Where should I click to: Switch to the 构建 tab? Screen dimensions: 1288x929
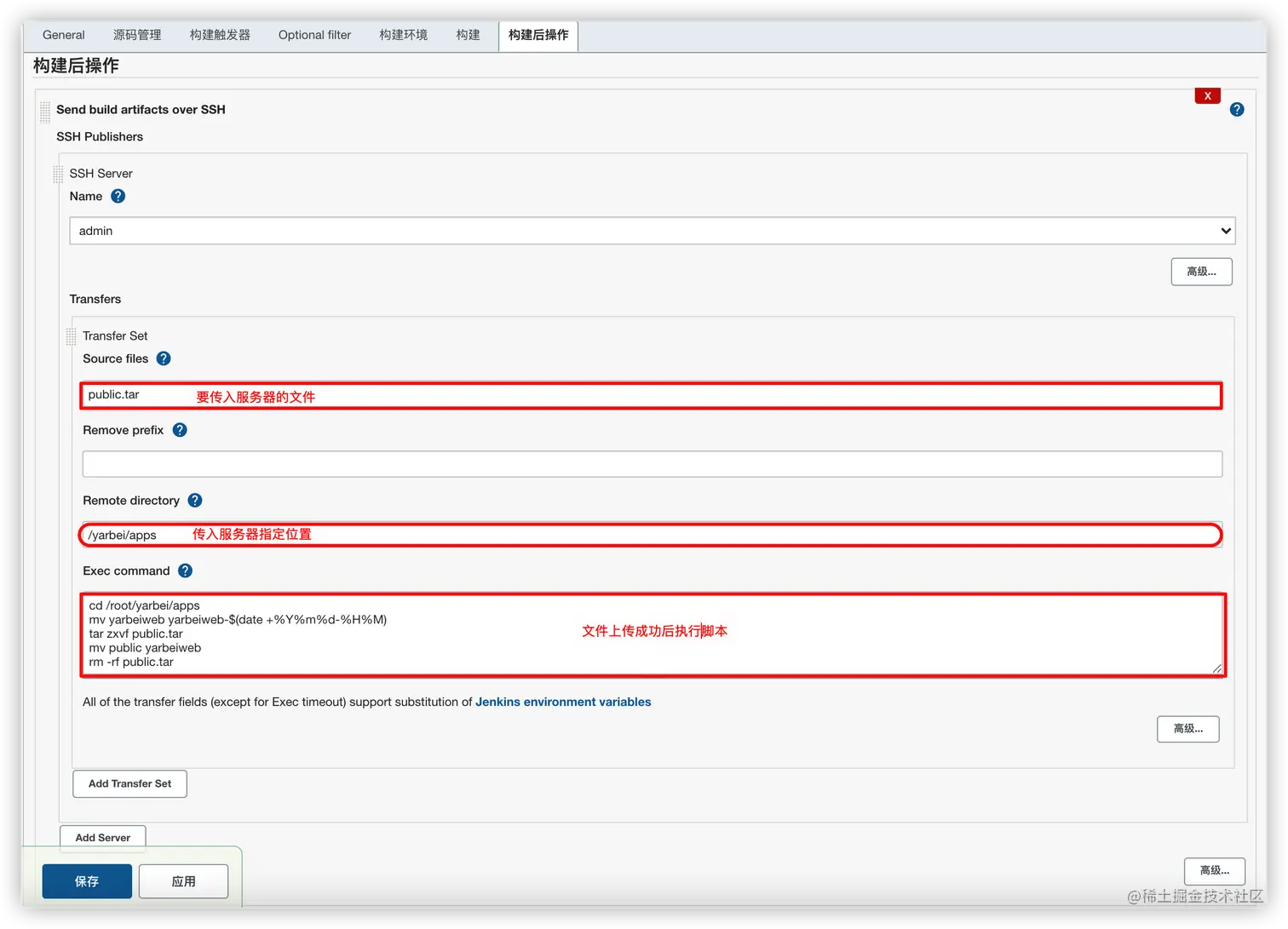[x=468, y=35]
